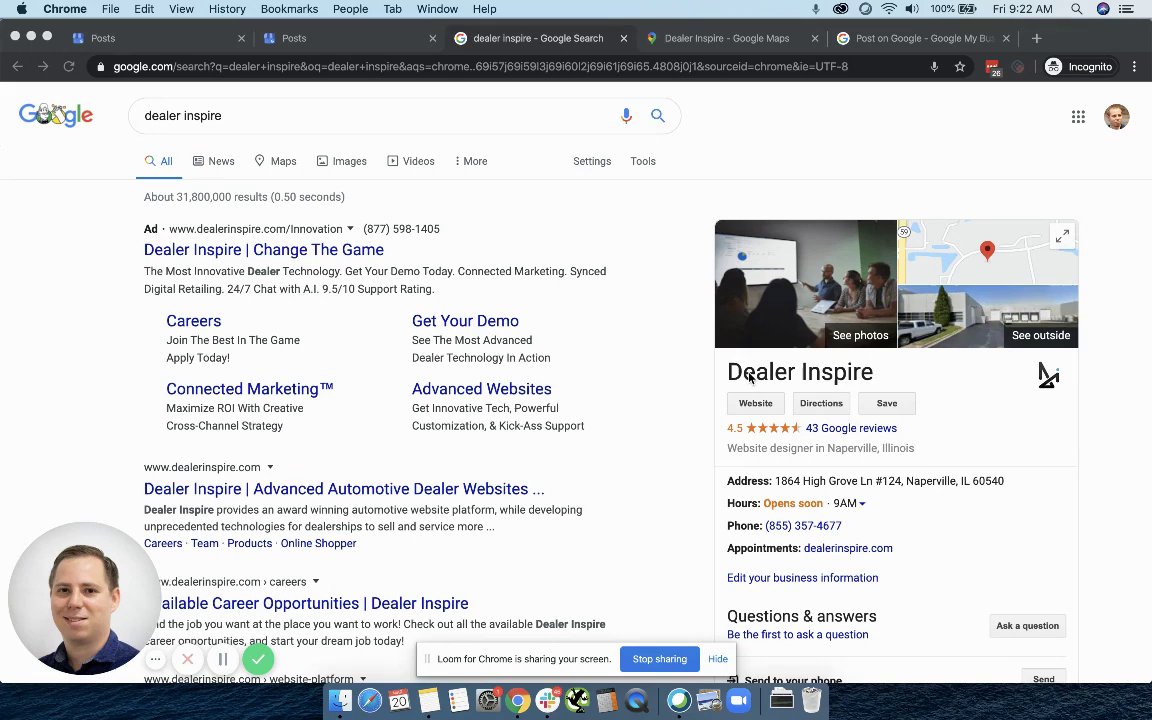
Task: Finish the Loom recording with green checkmark
Action: (x=258, y=659)
